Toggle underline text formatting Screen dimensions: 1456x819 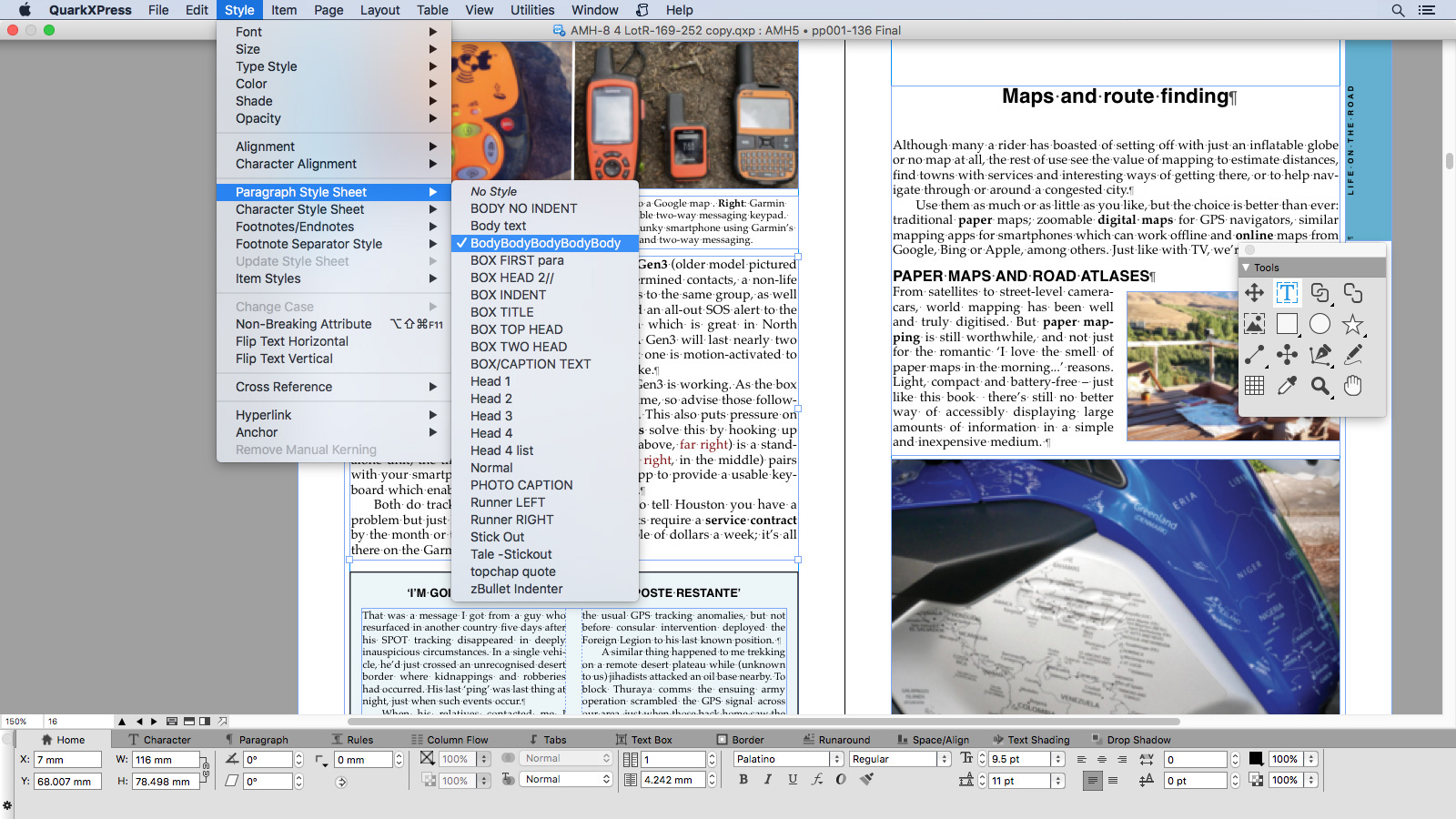(x=793, y=780)
